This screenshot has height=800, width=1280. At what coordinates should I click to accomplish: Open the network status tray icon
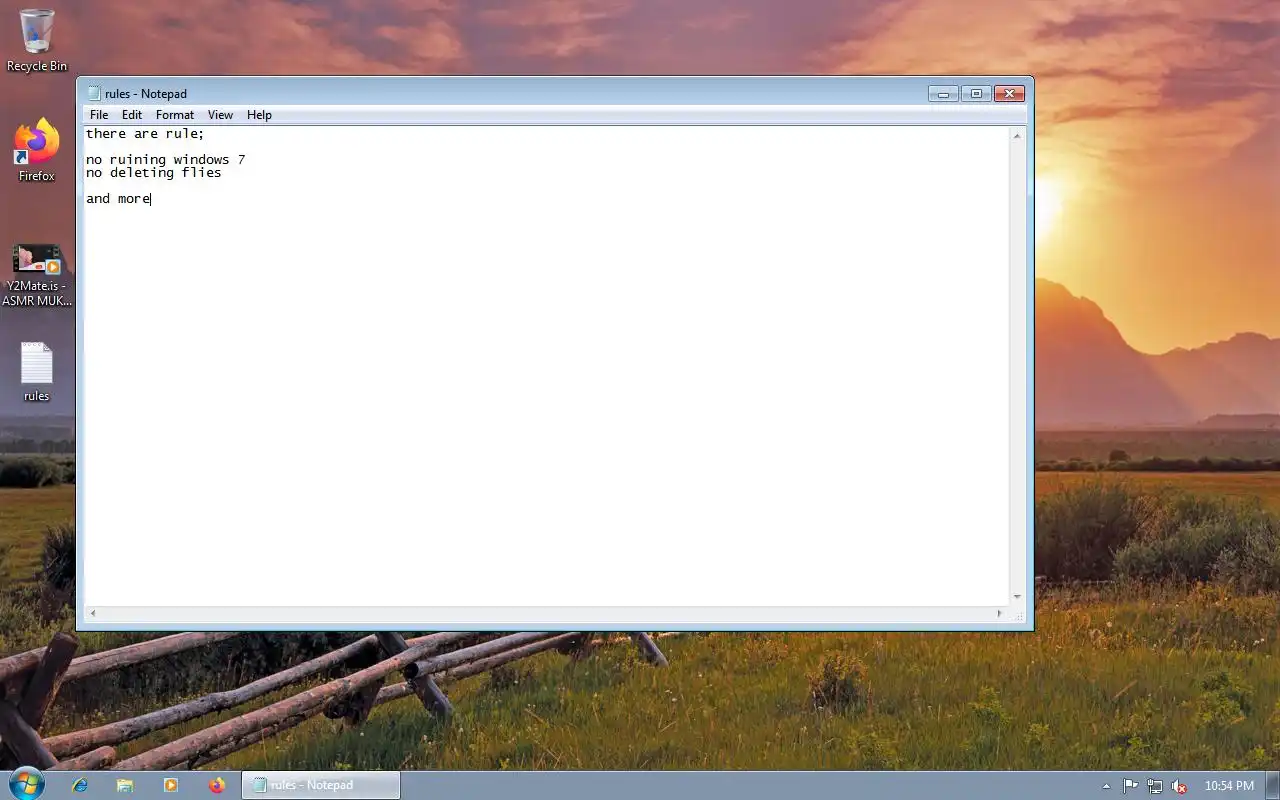click(1155, 786)
